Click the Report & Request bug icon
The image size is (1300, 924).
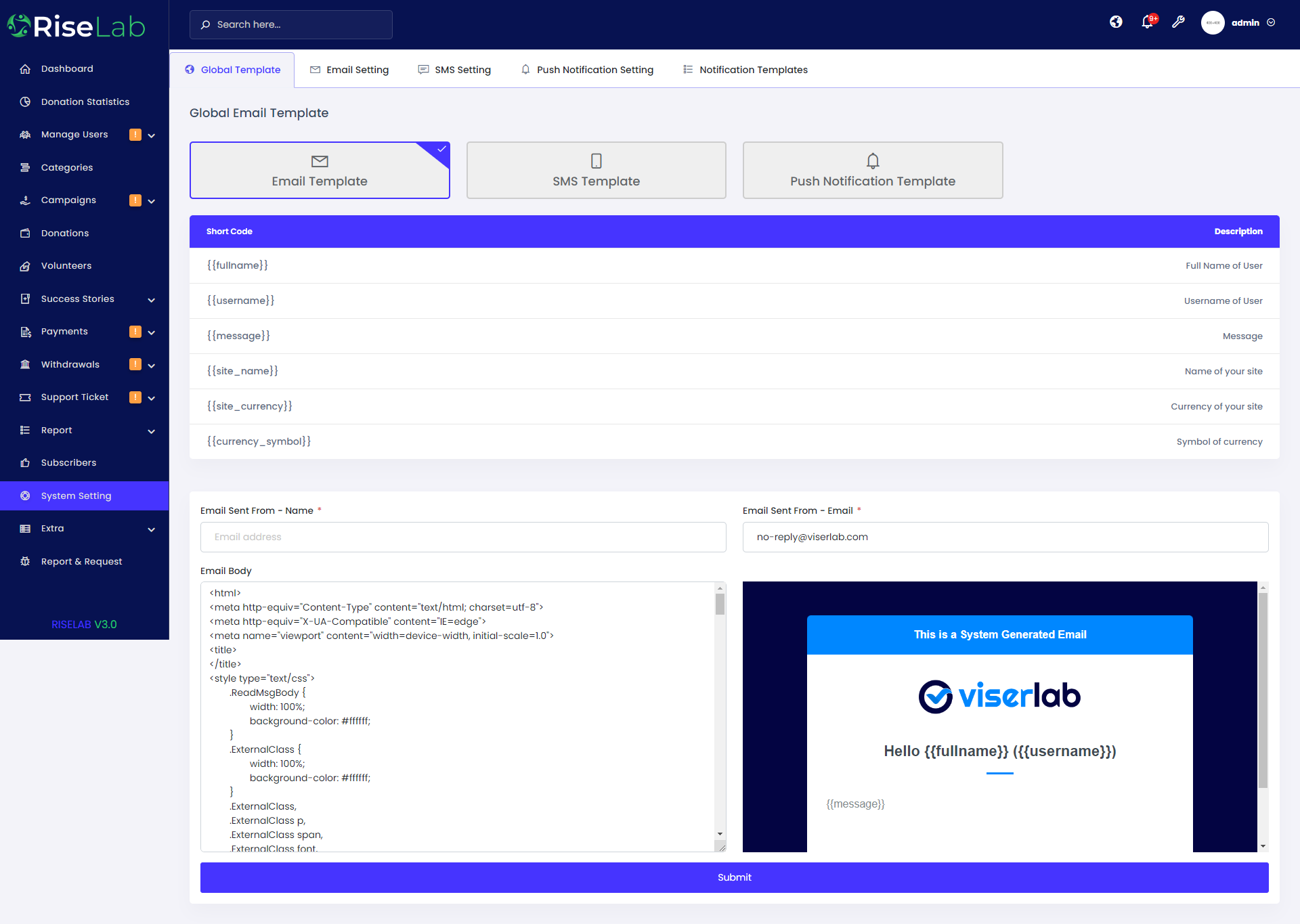click(25, 562)
